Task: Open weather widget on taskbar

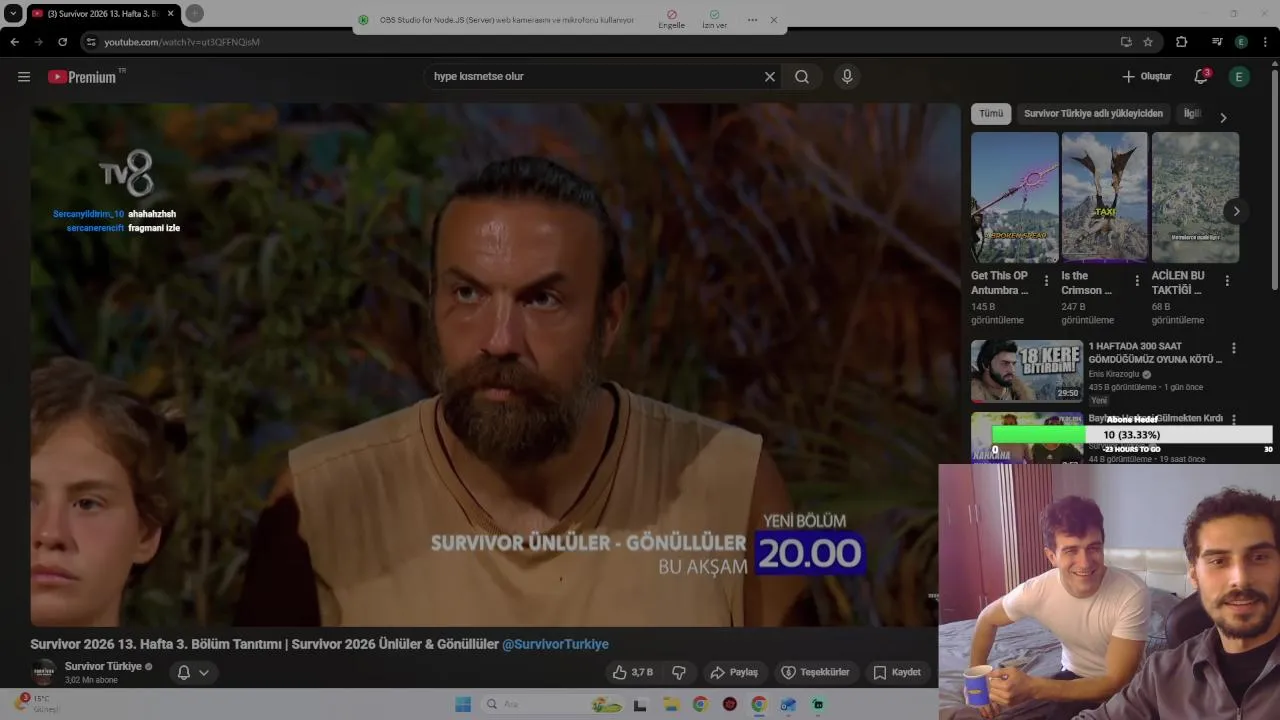Action: (x=38, y=704)
